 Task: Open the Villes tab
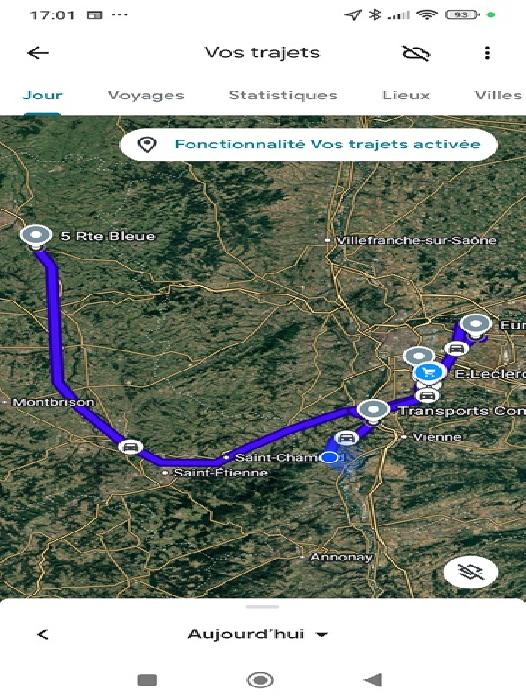pyautogui.click(x=498, y=95)
